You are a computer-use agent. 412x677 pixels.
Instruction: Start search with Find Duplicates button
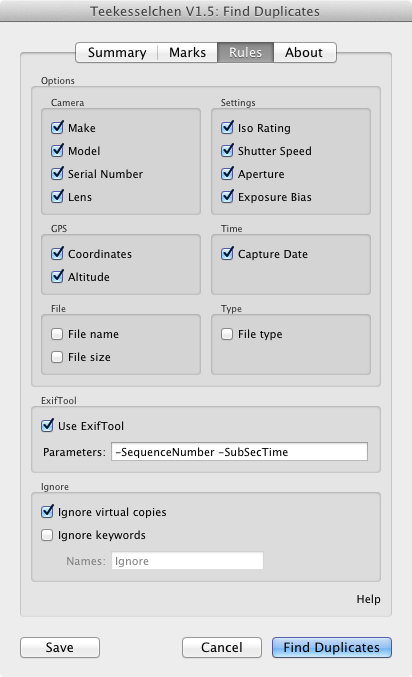332,647
